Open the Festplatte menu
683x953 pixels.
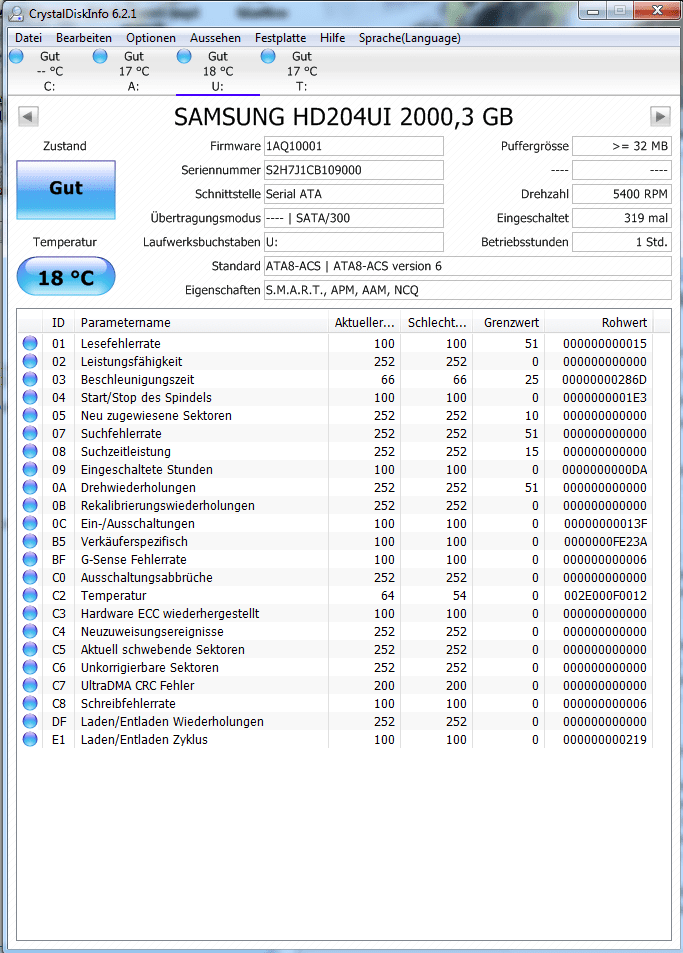tap(280, 38)
